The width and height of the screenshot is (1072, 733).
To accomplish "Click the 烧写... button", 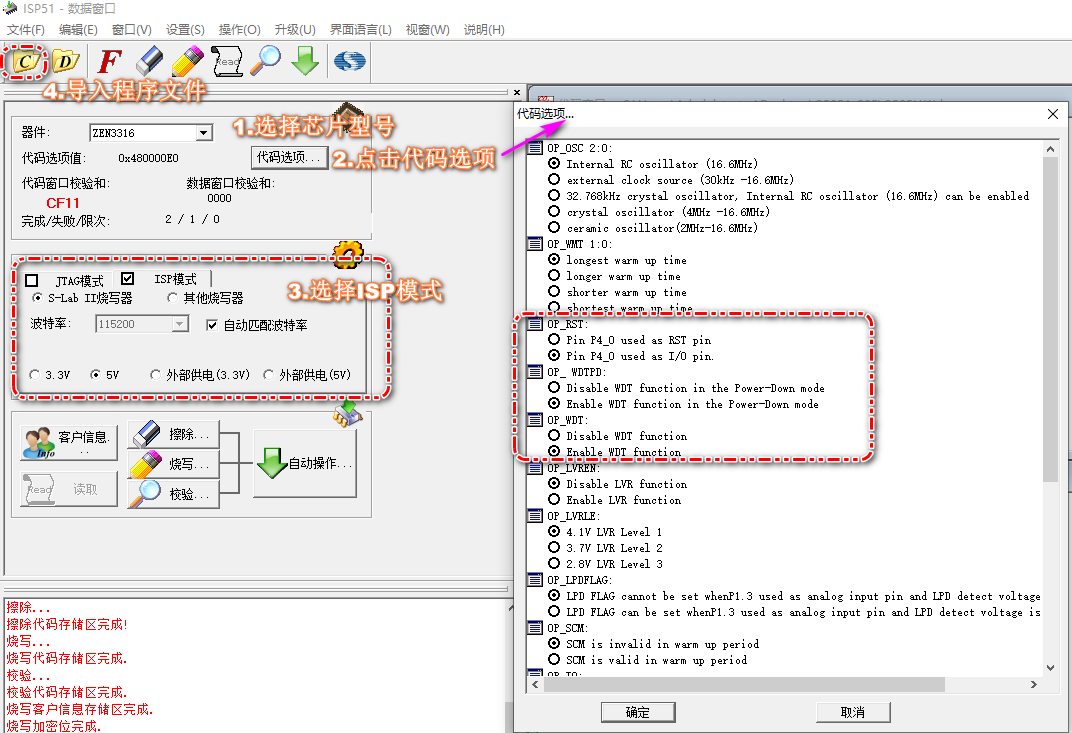I will [174, 464].
